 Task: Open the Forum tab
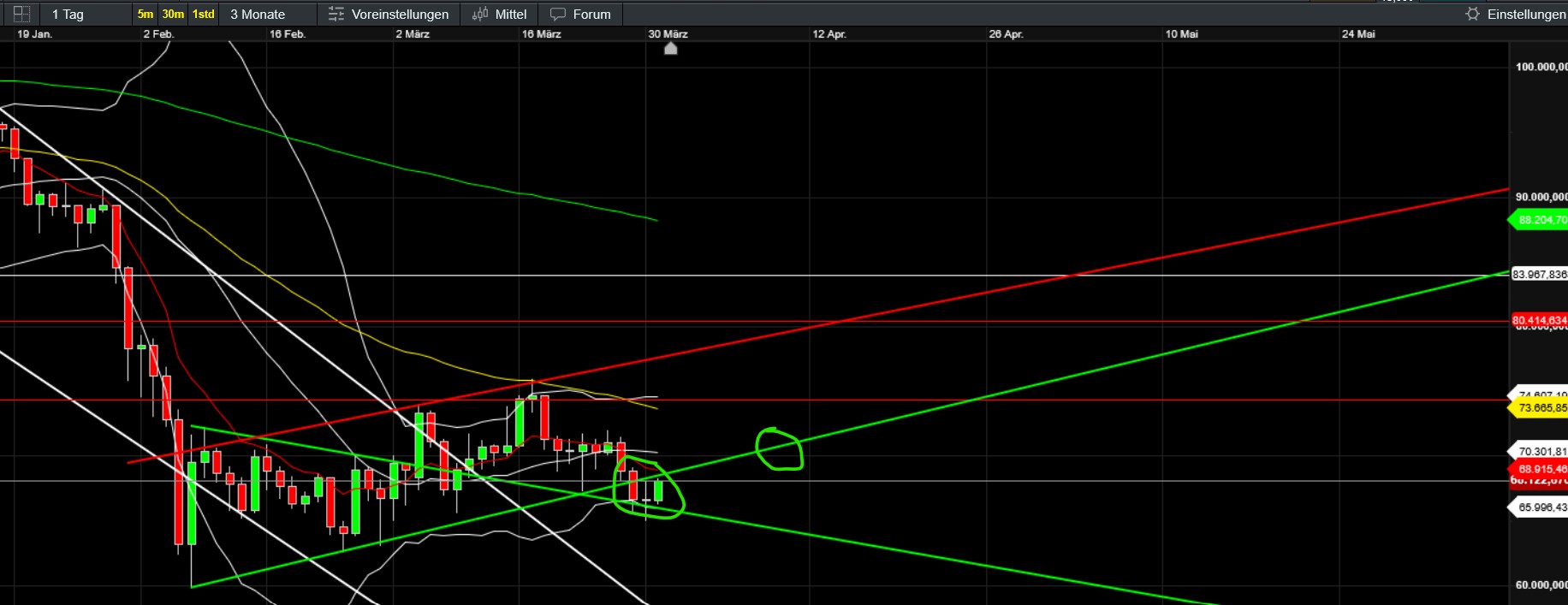pyautogui.click(x=591, y=15)
